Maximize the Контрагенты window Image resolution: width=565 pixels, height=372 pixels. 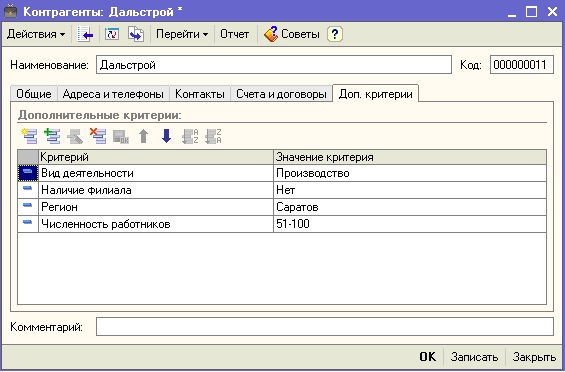click(531, 12)
